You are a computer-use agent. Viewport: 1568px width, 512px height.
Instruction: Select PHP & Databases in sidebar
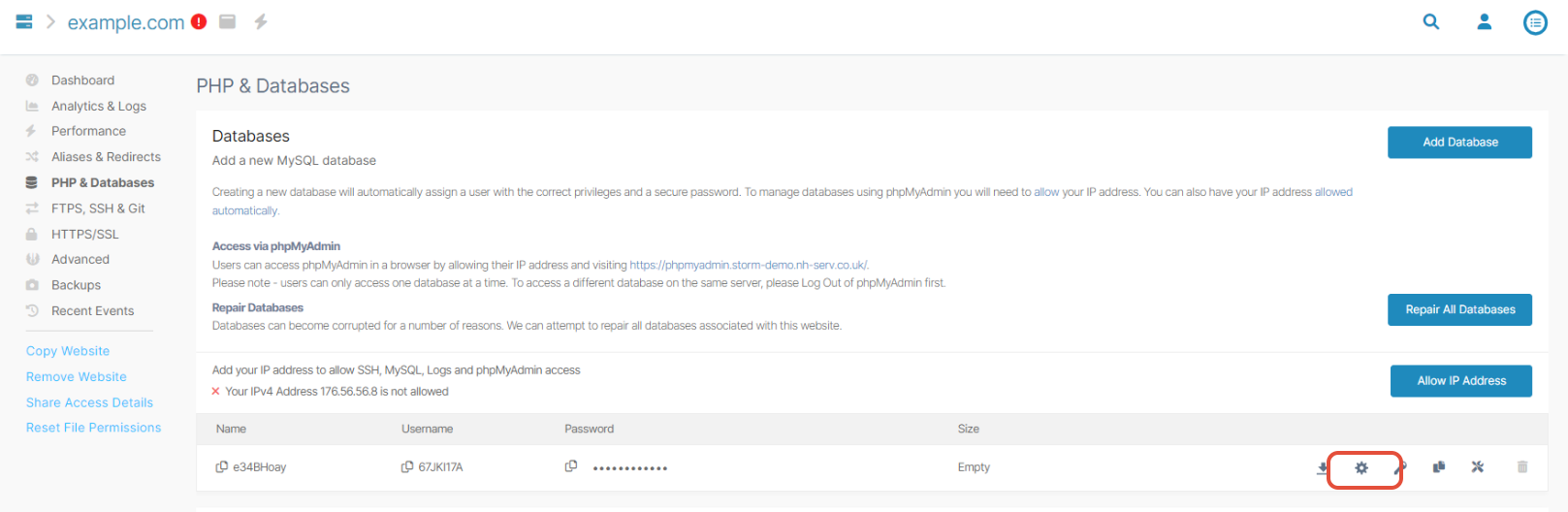coord(103,182)
